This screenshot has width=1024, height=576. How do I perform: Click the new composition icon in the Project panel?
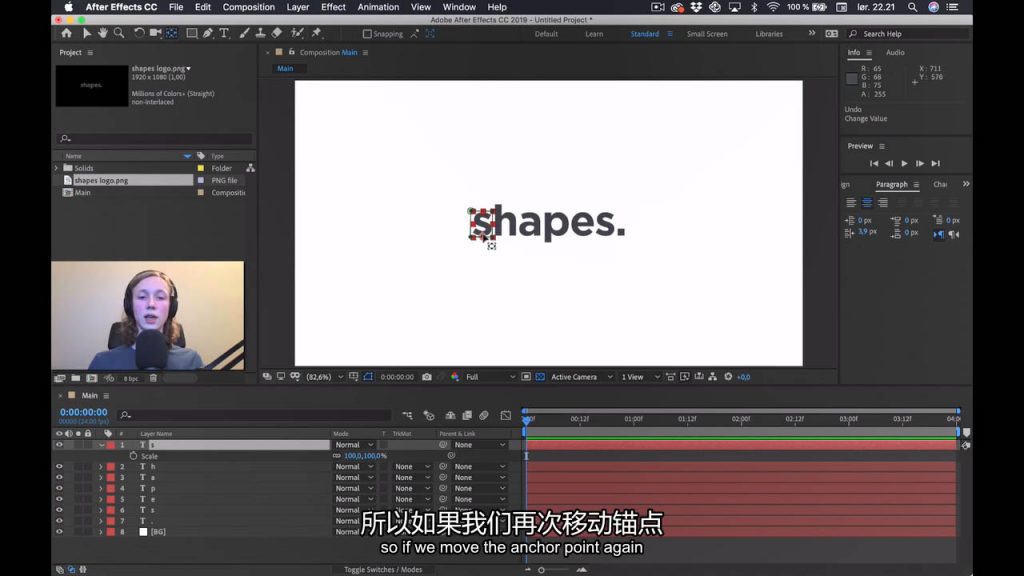click(92, 378)
